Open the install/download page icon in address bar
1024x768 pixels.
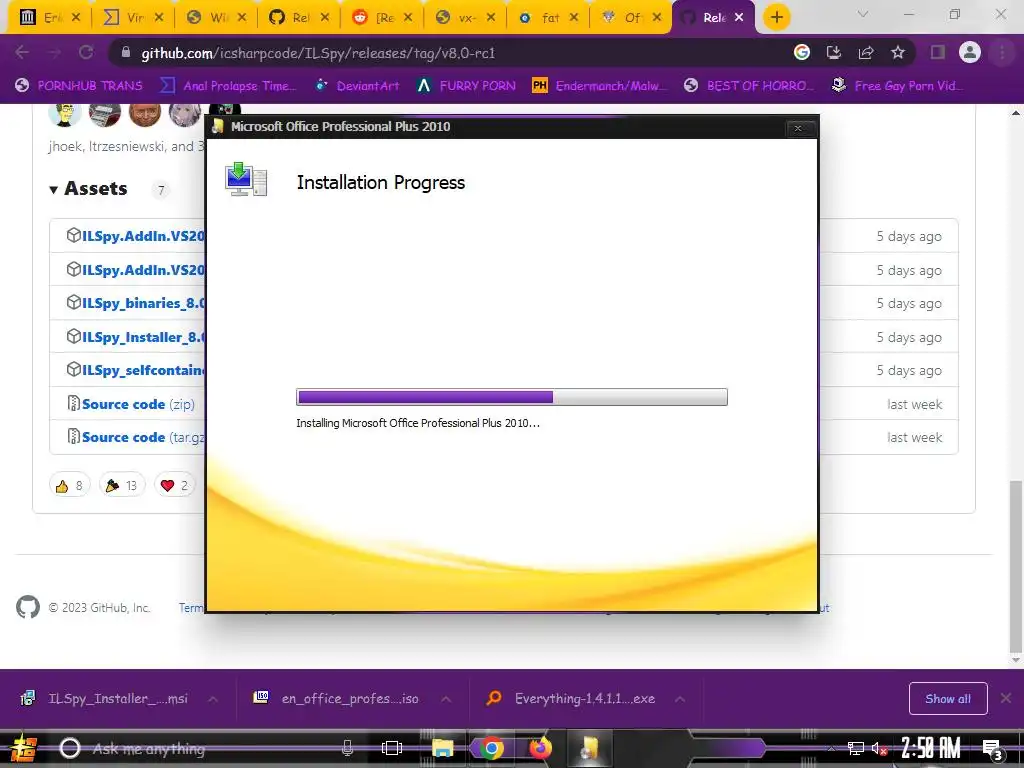point(834,53)
